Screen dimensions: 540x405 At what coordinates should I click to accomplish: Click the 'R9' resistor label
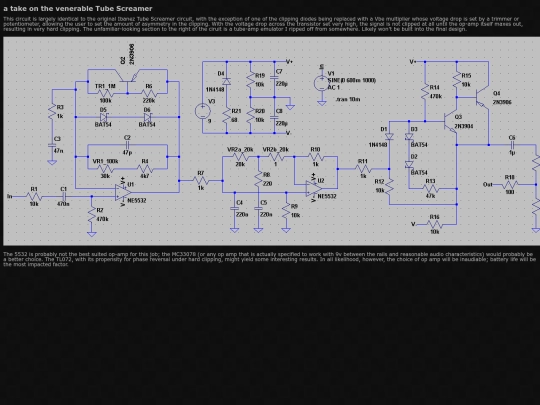click(294, 206)
